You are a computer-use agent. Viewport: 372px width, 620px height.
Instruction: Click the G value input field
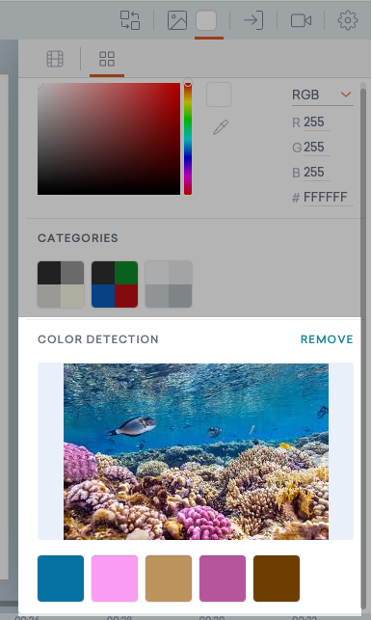coord(316,147)
